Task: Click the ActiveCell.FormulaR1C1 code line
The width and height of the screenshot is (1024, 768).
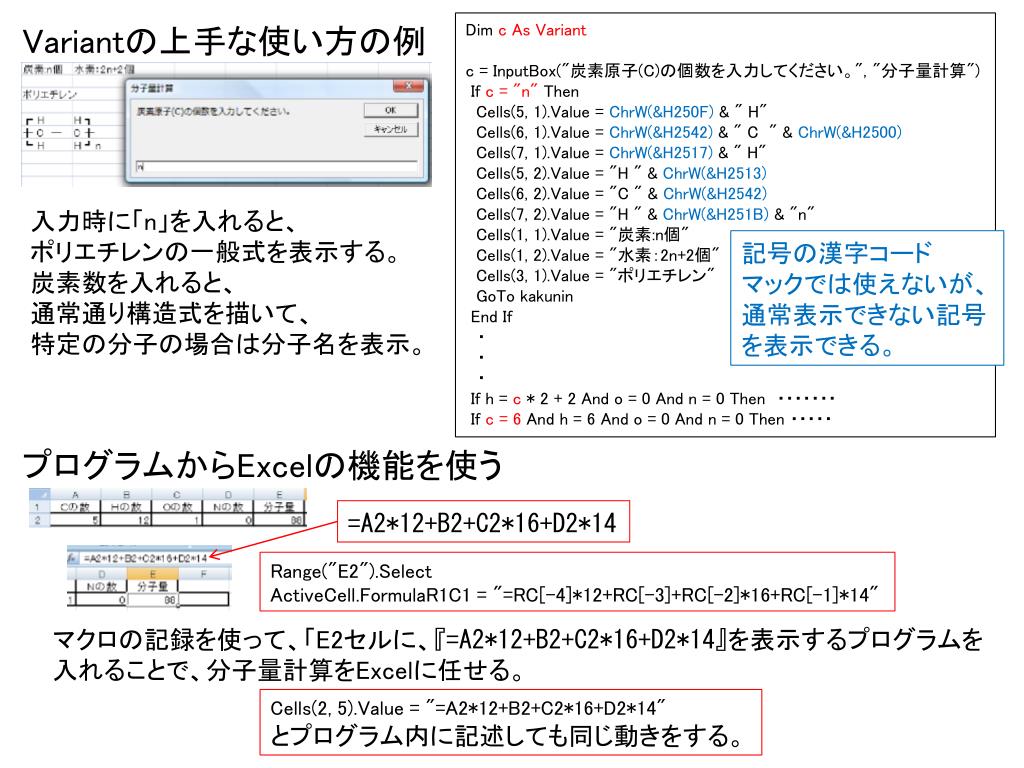Action: click(574, 595)
